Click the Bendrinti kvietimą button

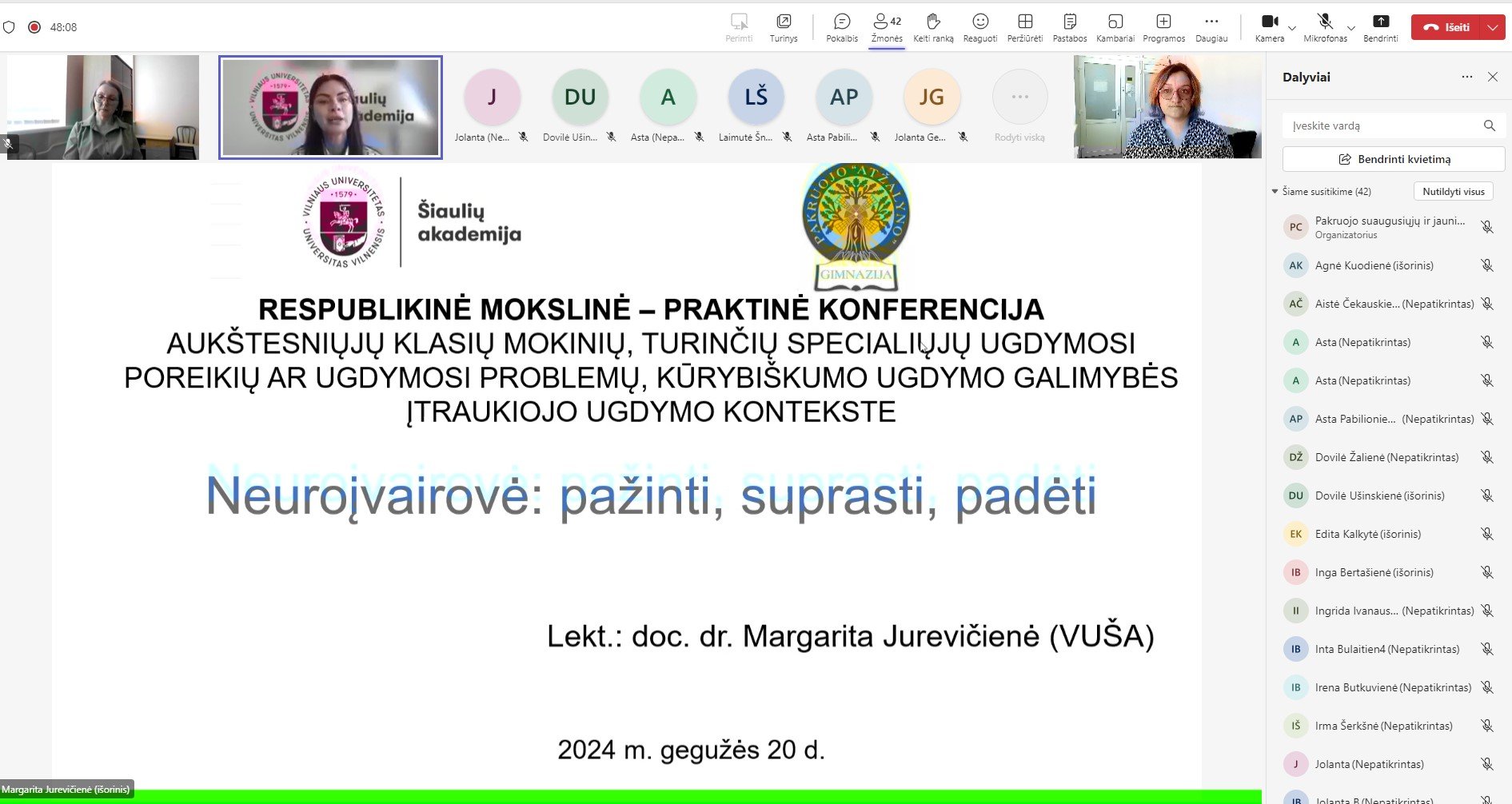1394,159
